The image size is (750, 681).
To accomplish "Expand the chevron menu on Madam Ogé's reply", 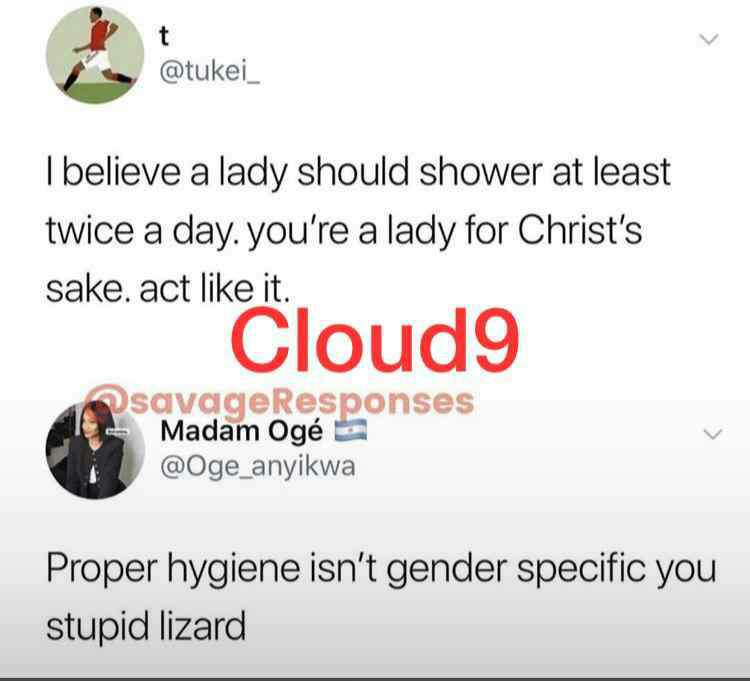I will tap(713, 434).
